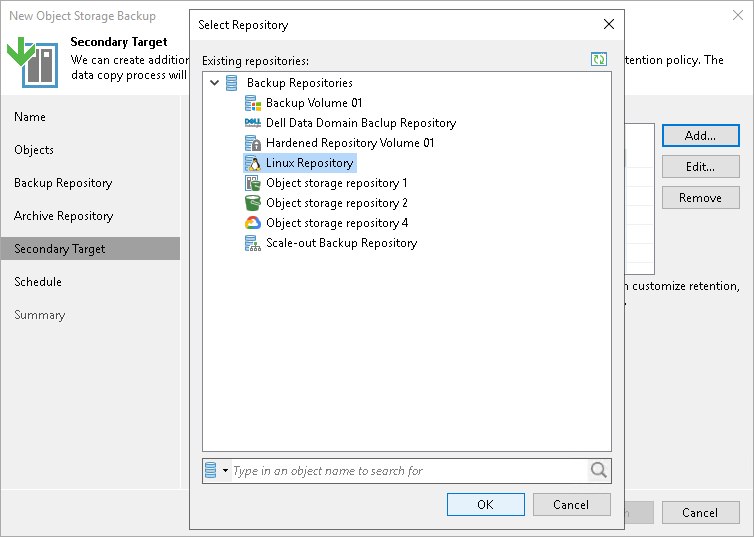Click the object name search input field
The width and height of the screenshot is (754, 537).
tap(410, 471)
